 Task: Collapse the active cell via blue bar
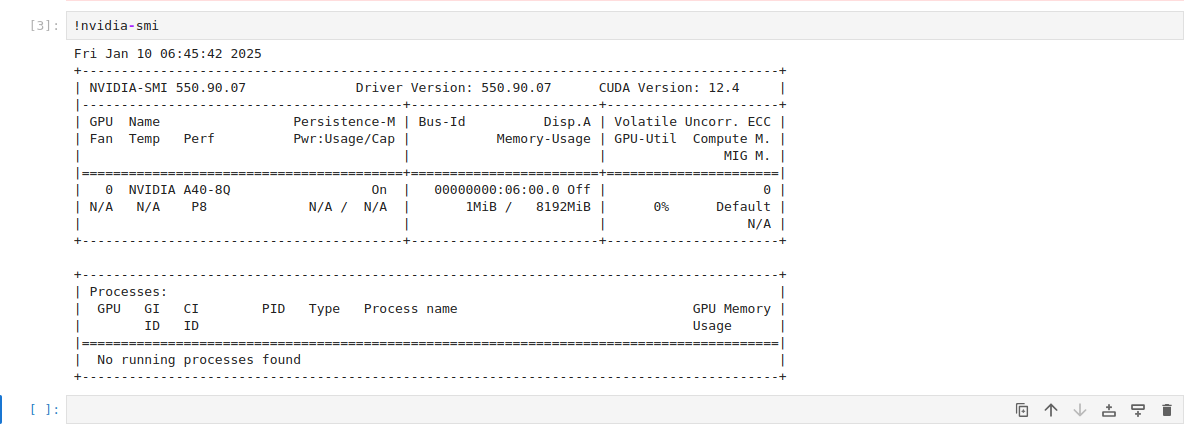tap(3, 409)
